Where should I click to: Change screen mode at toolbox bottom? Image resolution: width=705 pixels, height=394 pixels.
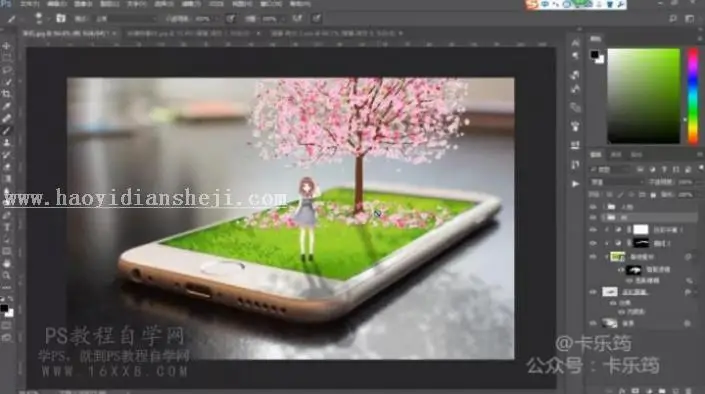[x=7, y=338]
